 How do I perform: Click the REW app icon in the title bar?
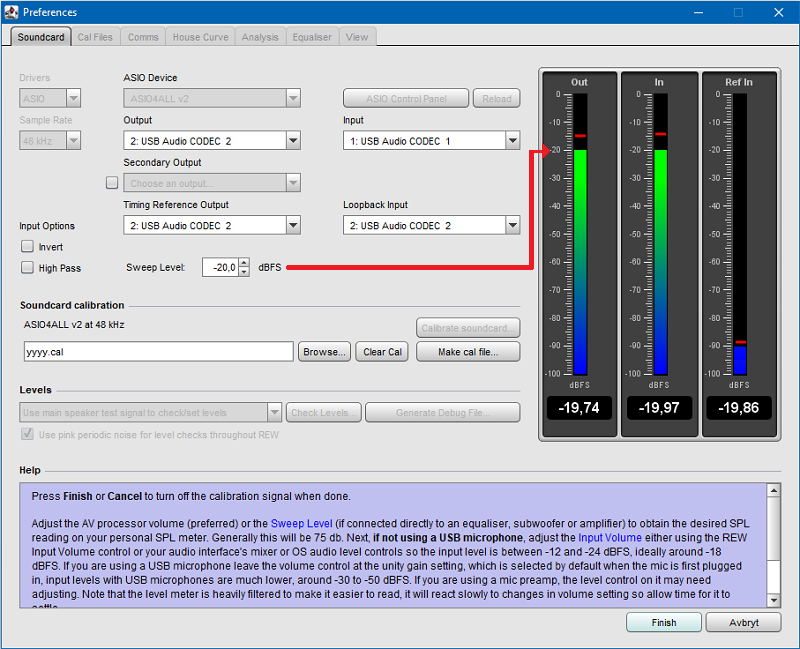pos(11,12)
